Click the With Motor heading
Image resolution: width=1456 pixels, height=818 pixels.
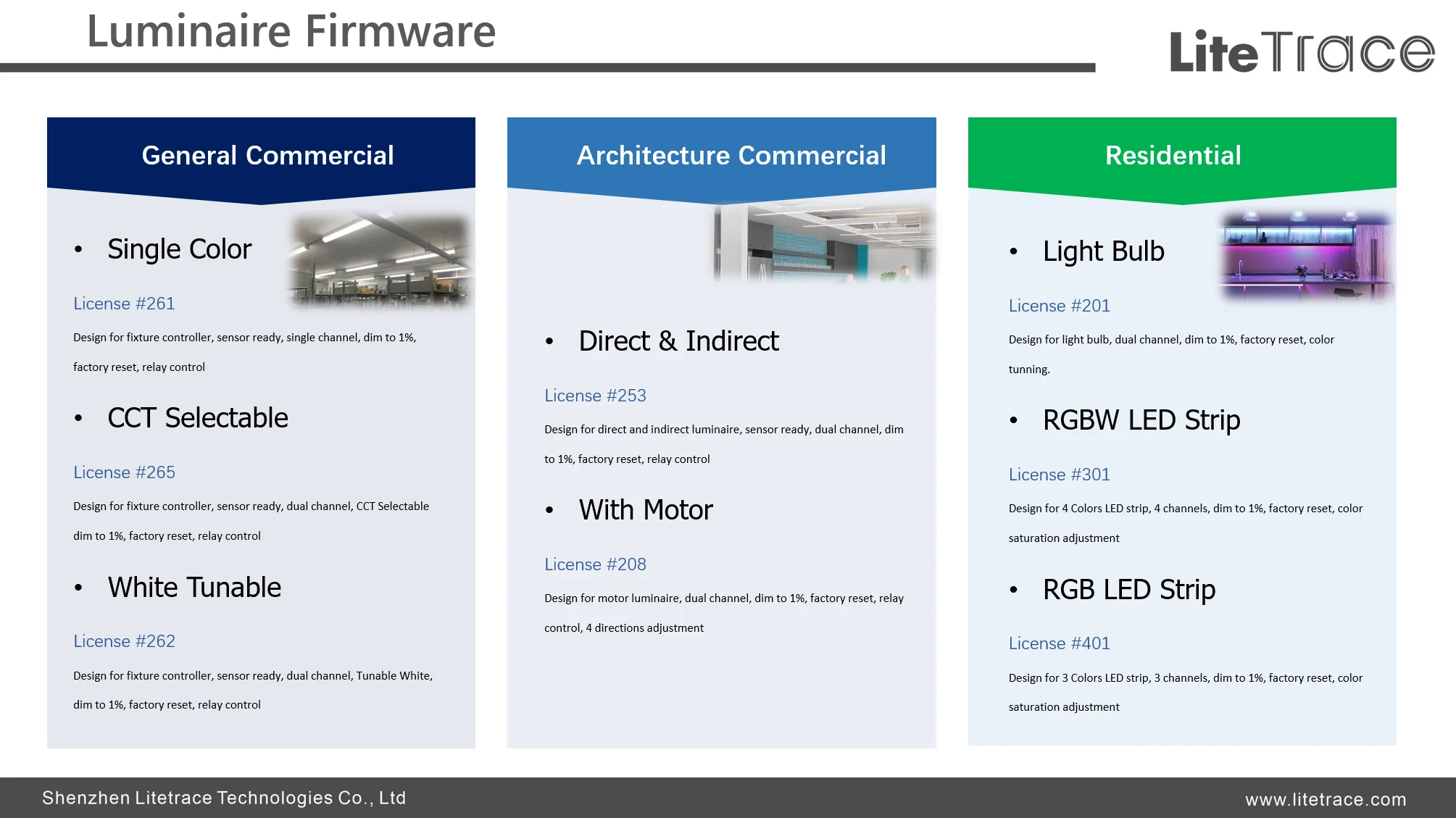tap(645, 510)
